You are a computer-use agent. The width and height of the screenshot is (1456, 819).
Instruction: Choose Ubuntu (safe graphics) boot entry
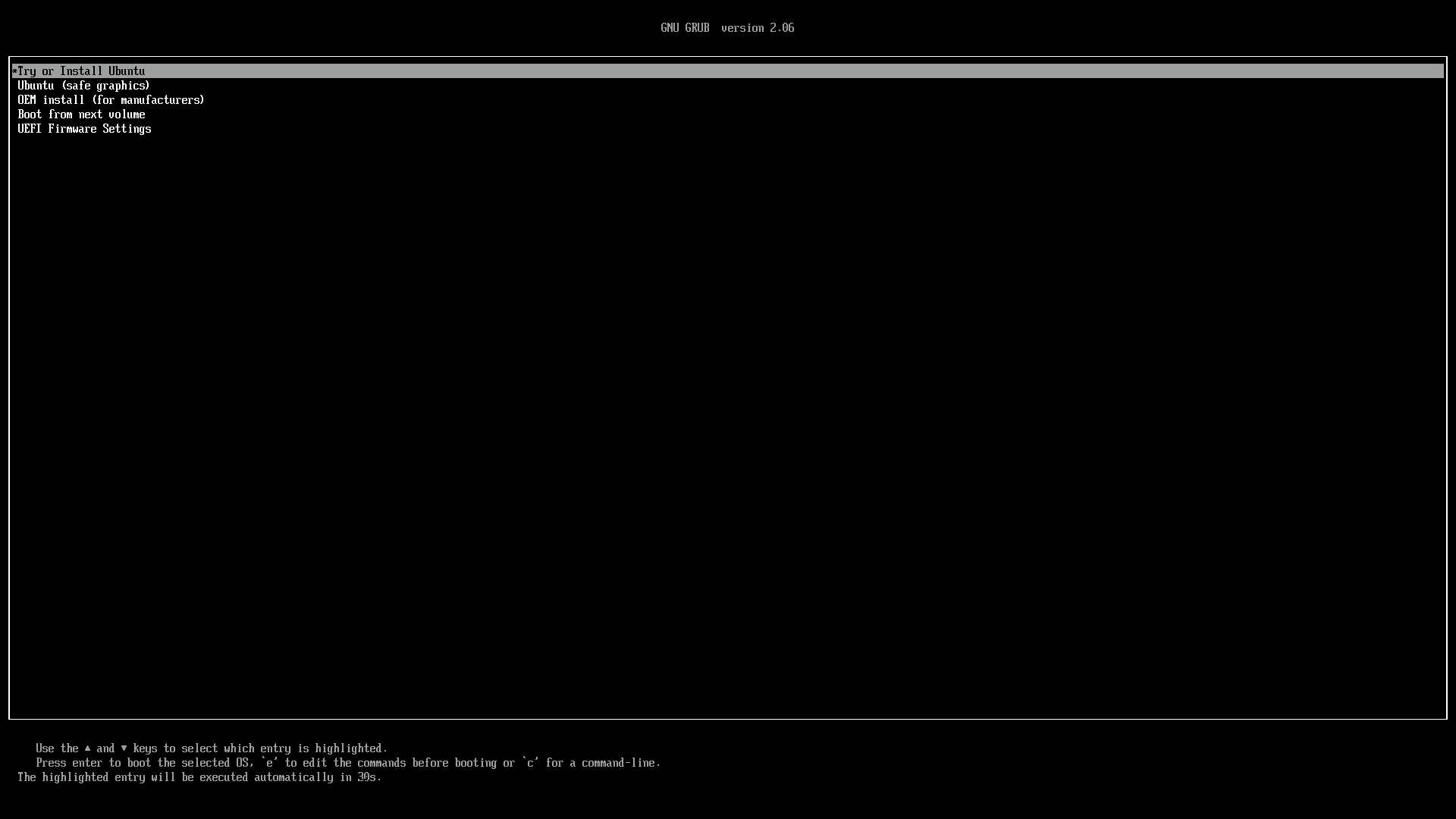click(83, 86)
